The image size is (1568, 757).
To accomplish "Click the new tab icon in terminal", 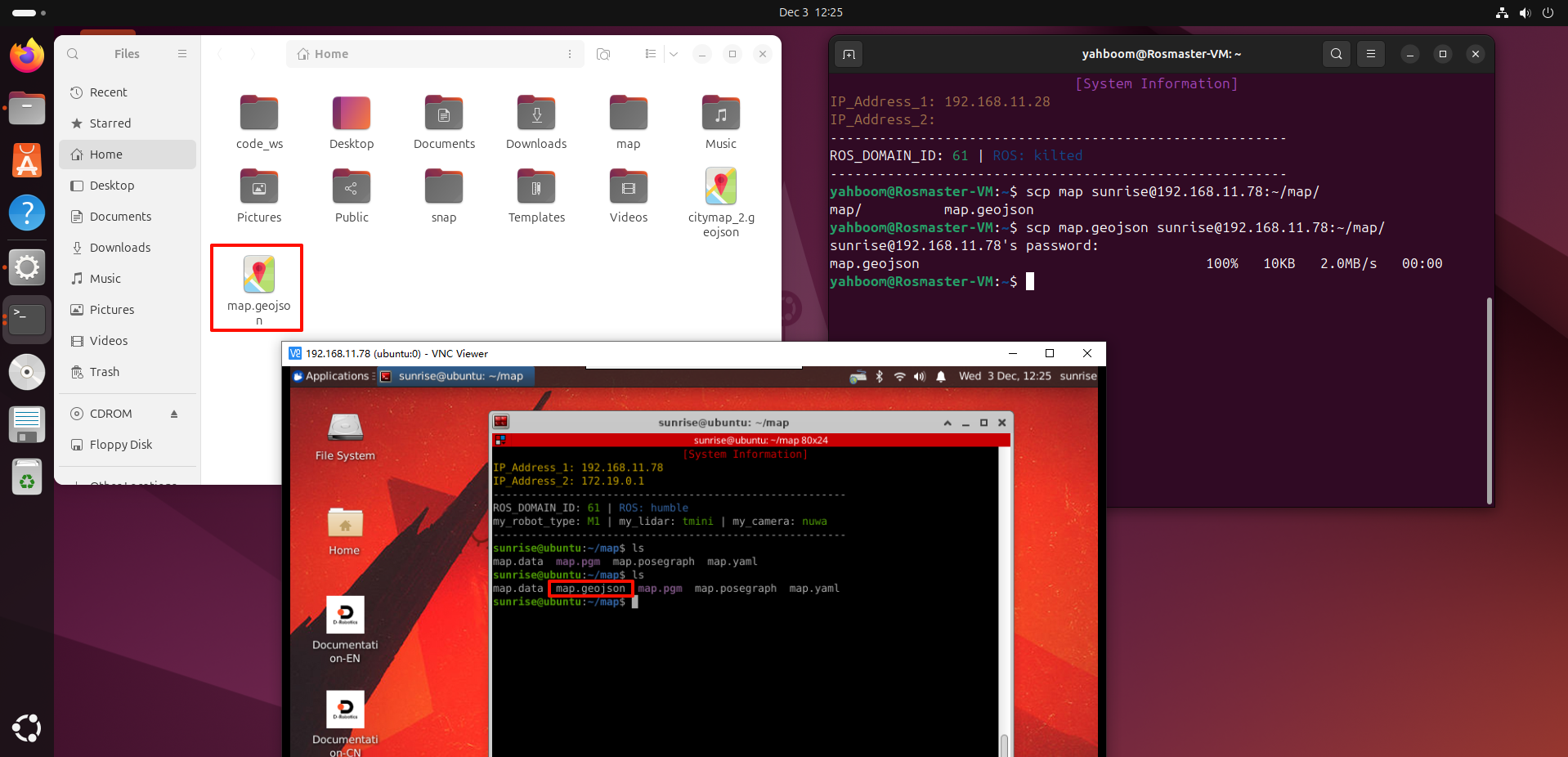I will (x=849, y=54).
